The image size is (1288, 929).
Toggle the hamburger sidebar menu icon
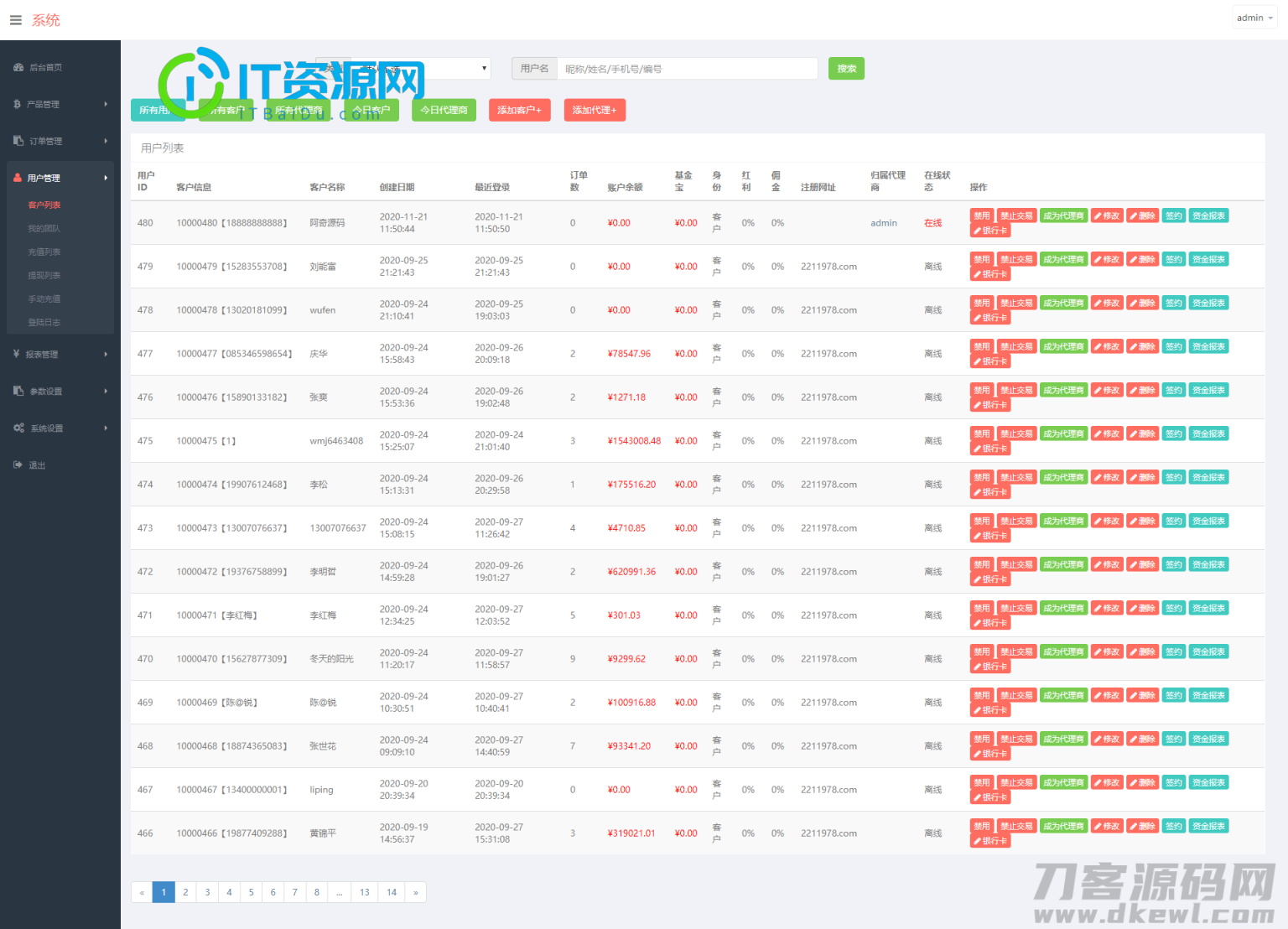pyautogui.click(x=15, y=20)
